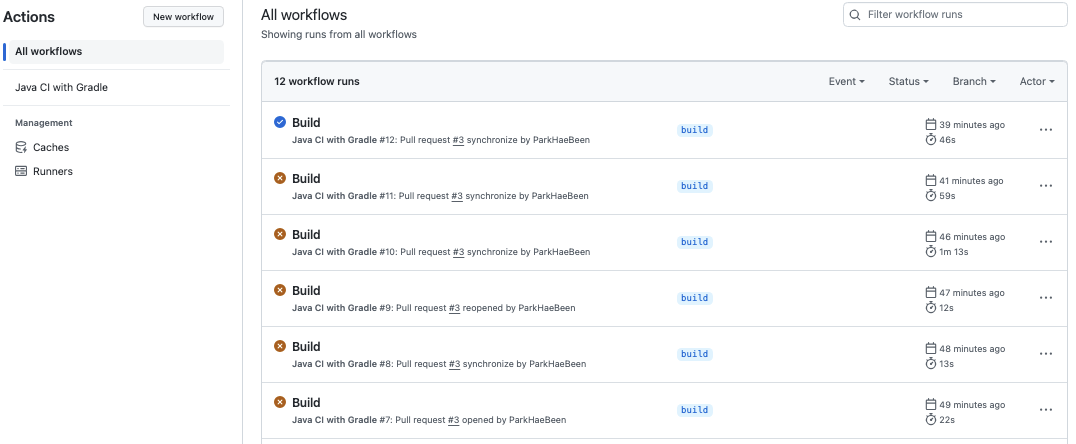Click success status icon of run #12
The image size is (1076, 444).
[x=280, y=122]
